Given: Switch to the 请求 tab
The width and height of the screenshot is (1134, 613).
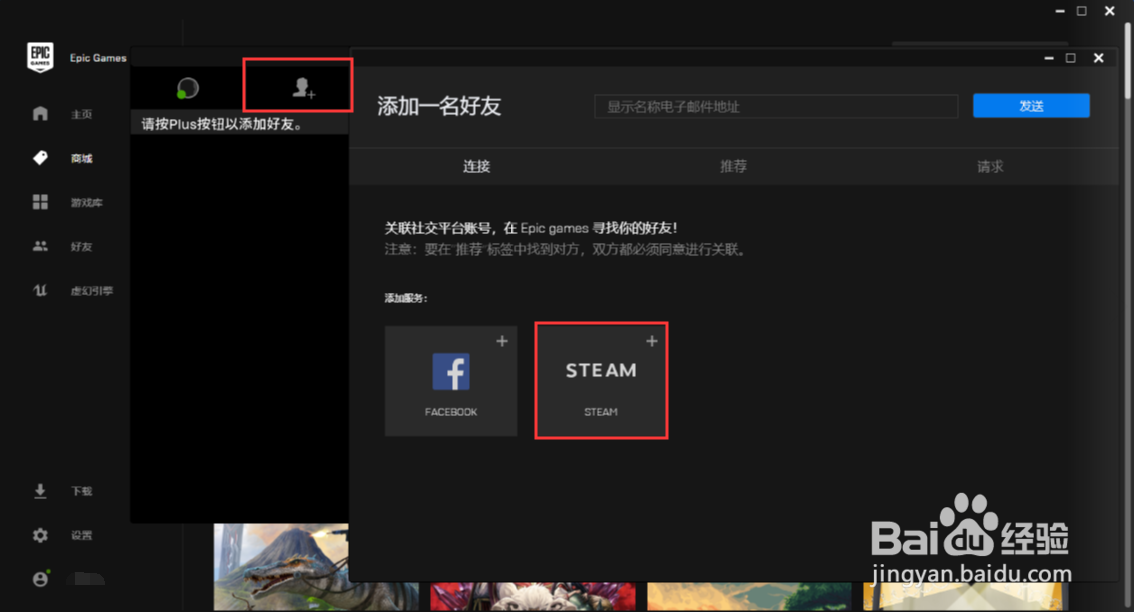Looking at the screenshot, I should click(x=990, y=166).
